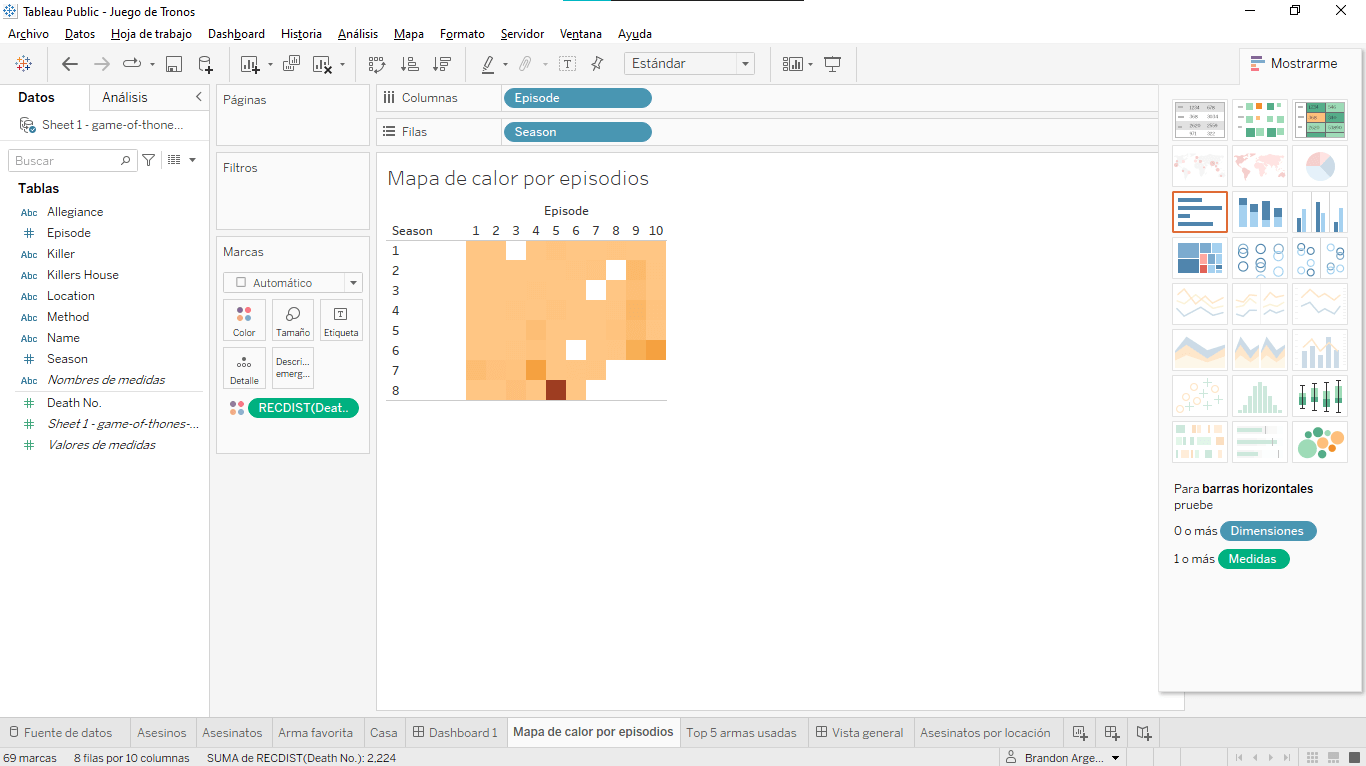The width and height of the screenshot is (1366, 766).
Task: Choose the highlight table chart in Mostrarme
Action: (1320, 119)
